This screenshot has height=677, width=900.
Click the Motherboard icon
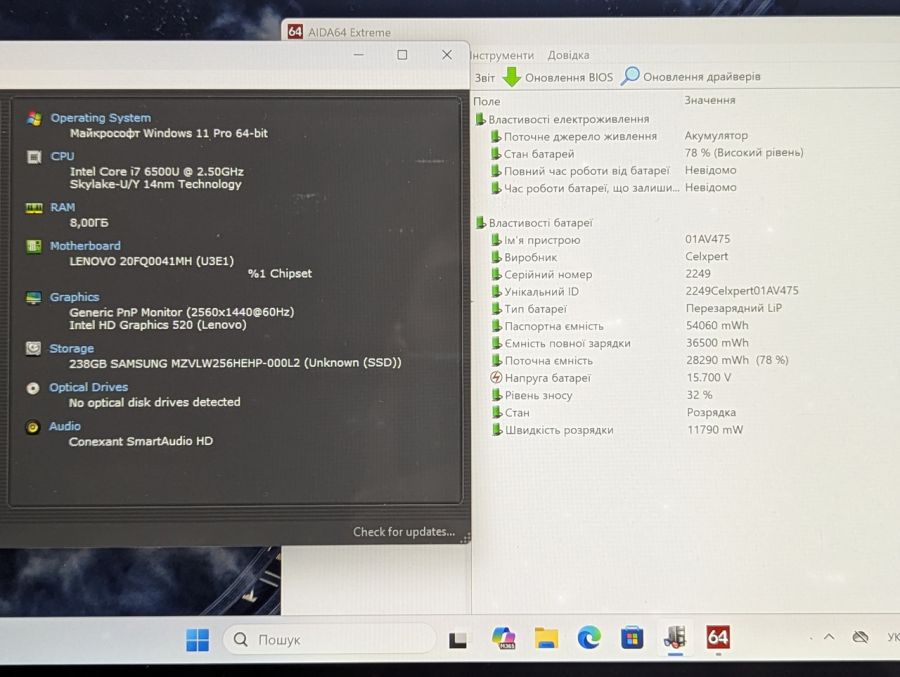click(34, 246)
